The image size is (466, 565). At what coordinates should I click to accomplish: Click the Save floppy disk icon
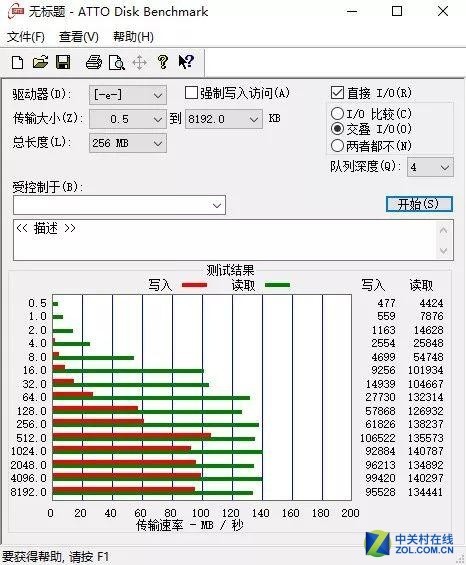coord(63,62)
